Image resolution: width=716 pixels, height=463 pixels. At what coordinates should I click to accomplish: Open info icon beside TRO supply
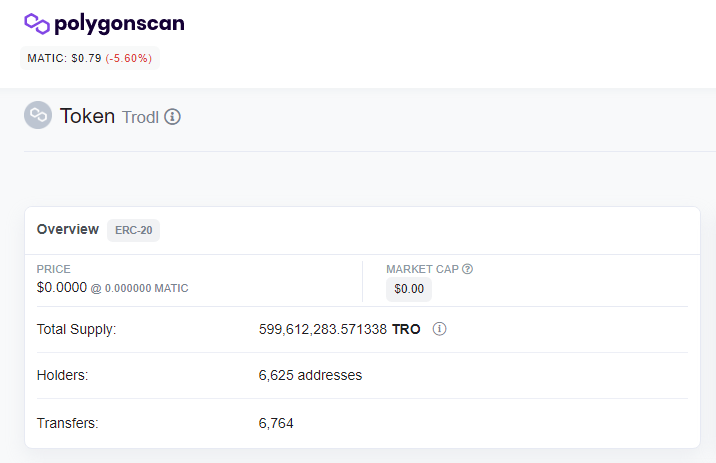439,329
